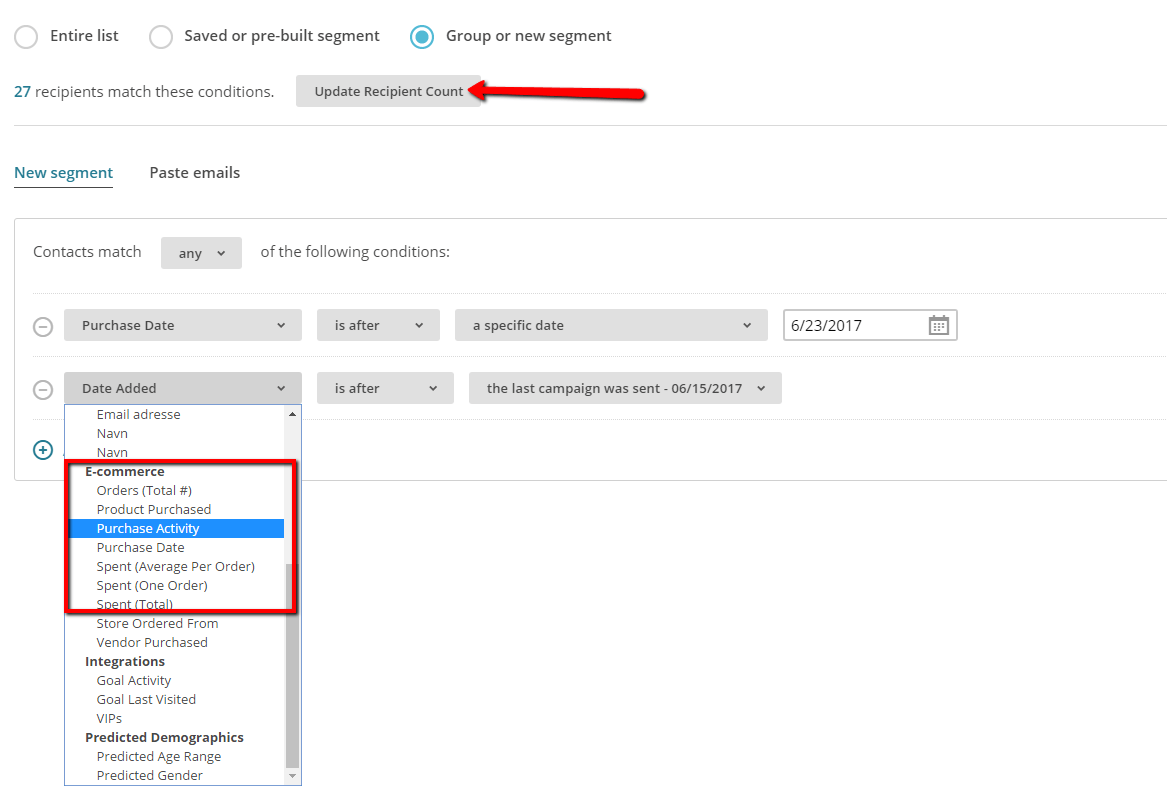This screenshot has height=800, width=1167.
Task: Choose Goal Activity option
Action: tap(134, 680)
